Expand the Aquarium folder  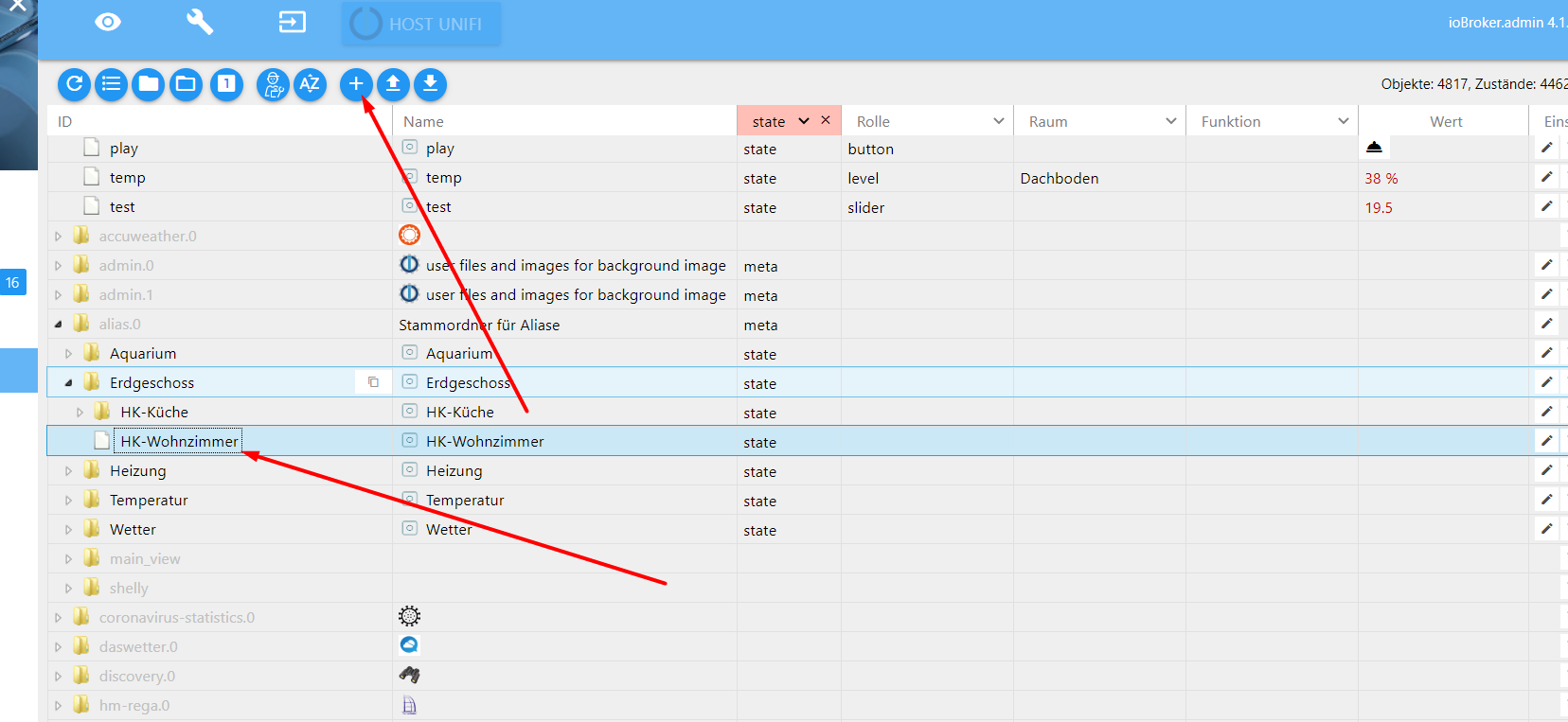coord(68,354)
